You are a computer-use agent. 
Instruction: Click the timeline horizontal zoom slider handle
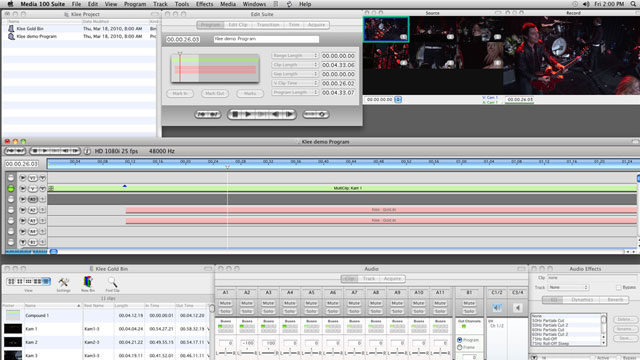click(53, 251)
